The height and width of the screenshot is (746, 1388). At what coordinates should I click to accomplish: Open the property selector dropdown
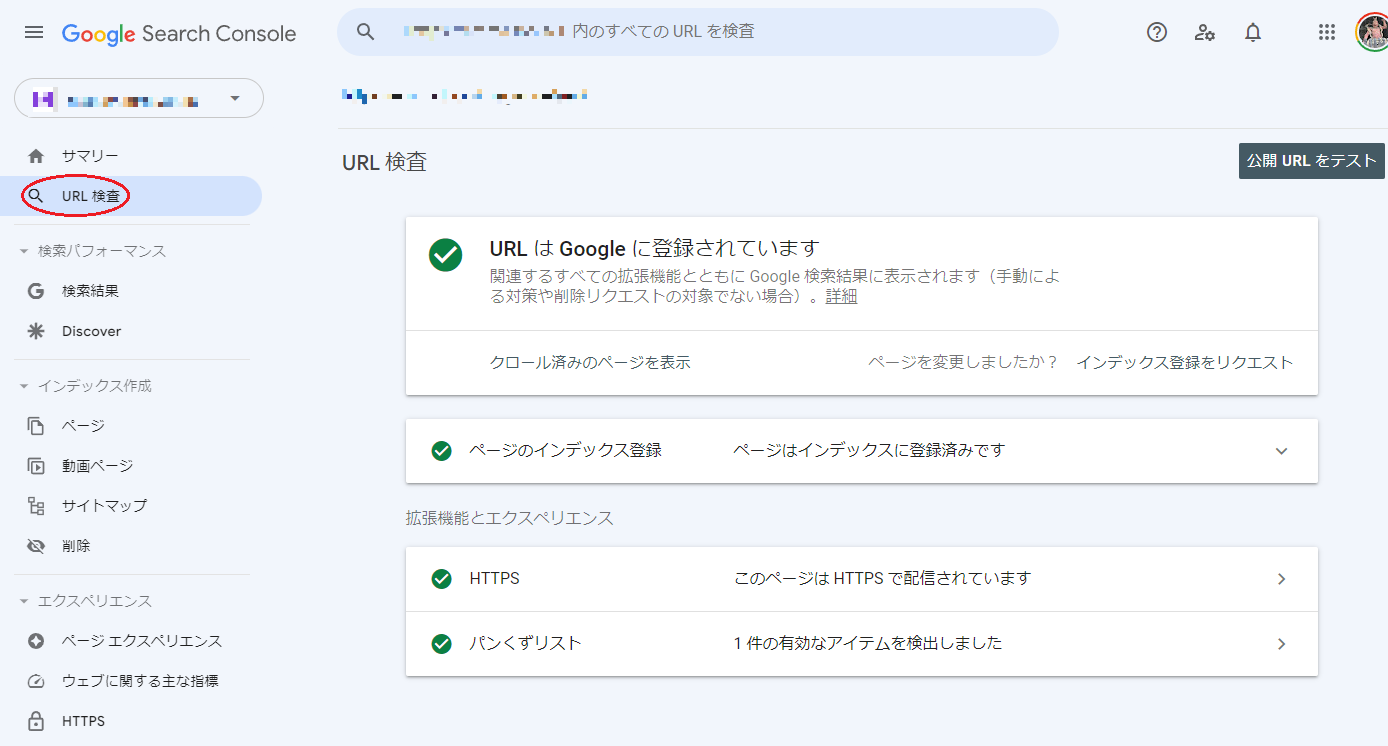(x=235, y=98)
